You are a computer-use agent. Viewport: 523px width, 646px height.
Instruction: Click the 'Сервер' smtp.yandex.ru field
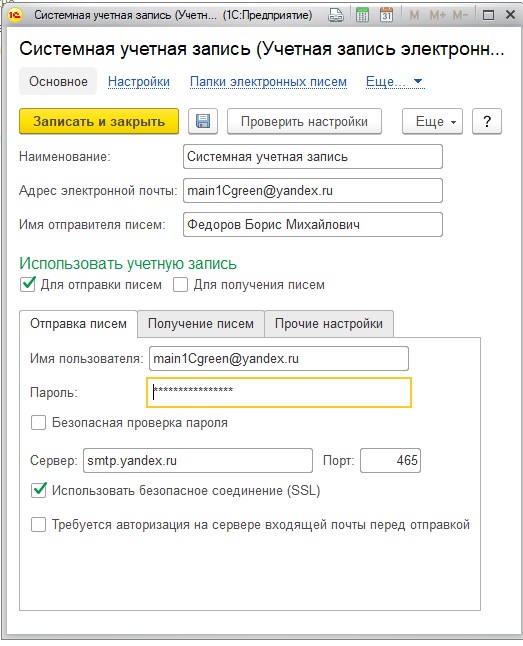click(198, 460)
